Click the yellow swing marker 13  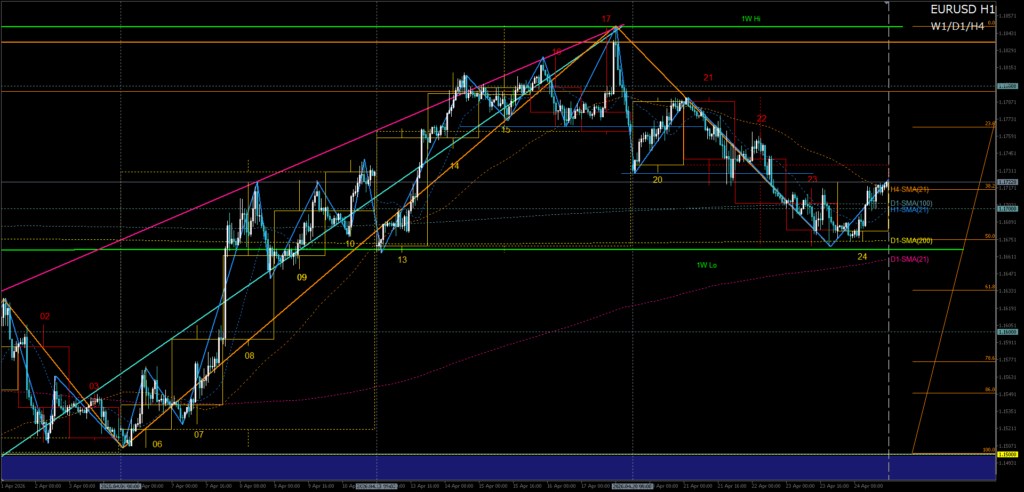coord(402,260)
